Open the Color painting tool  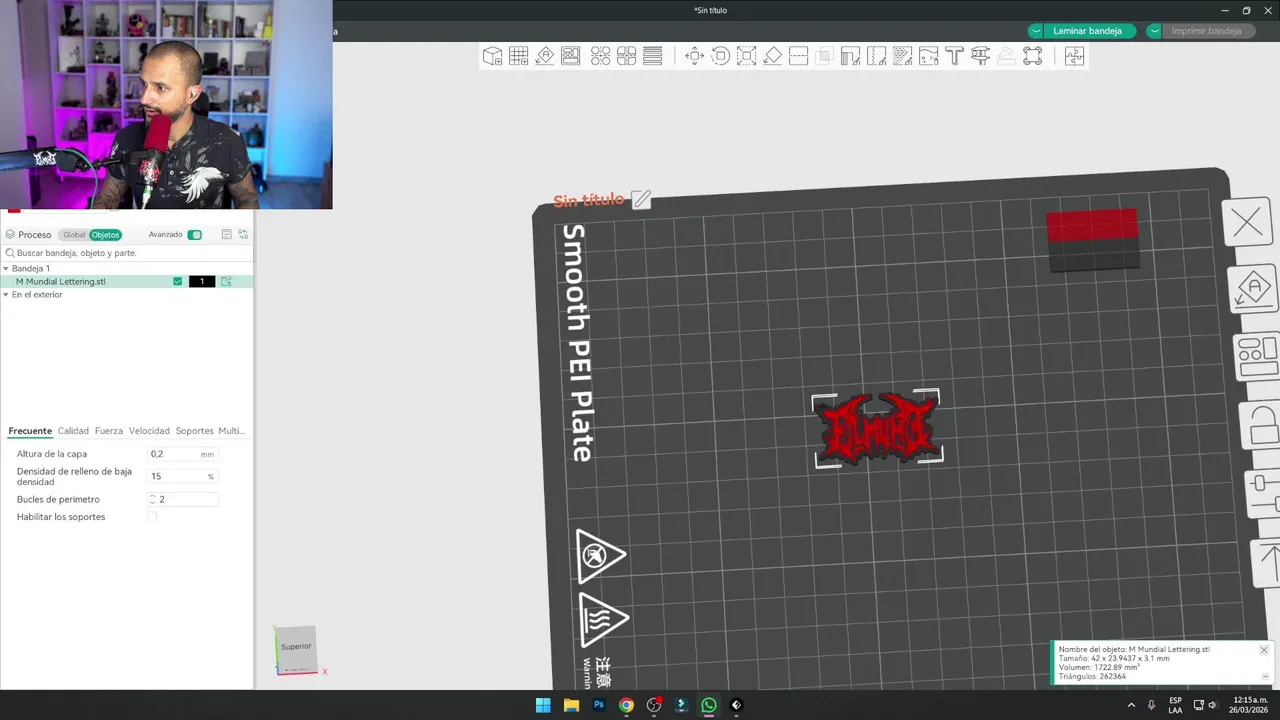tap(928, 56)
